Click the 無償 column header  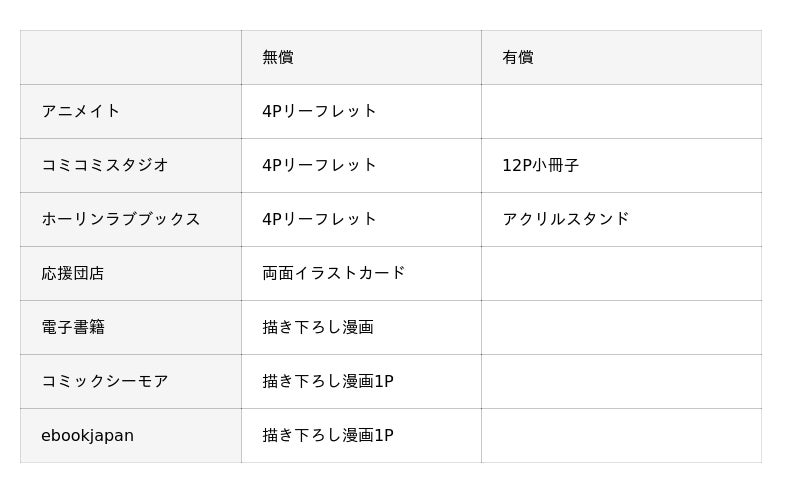pos(278,58)
